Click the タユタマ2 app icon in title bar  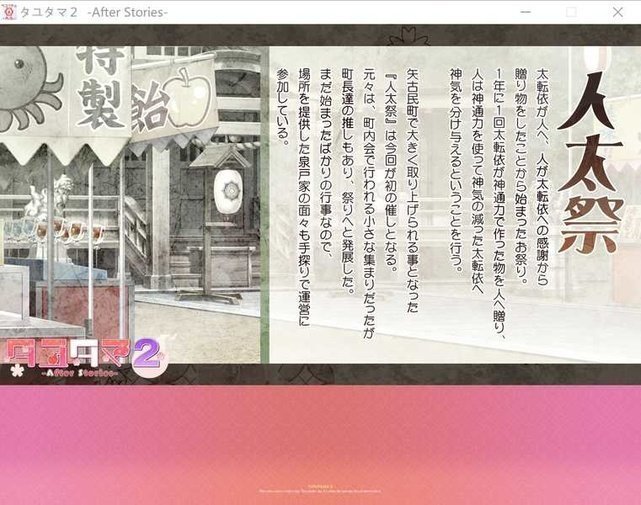tap(9, 12)
